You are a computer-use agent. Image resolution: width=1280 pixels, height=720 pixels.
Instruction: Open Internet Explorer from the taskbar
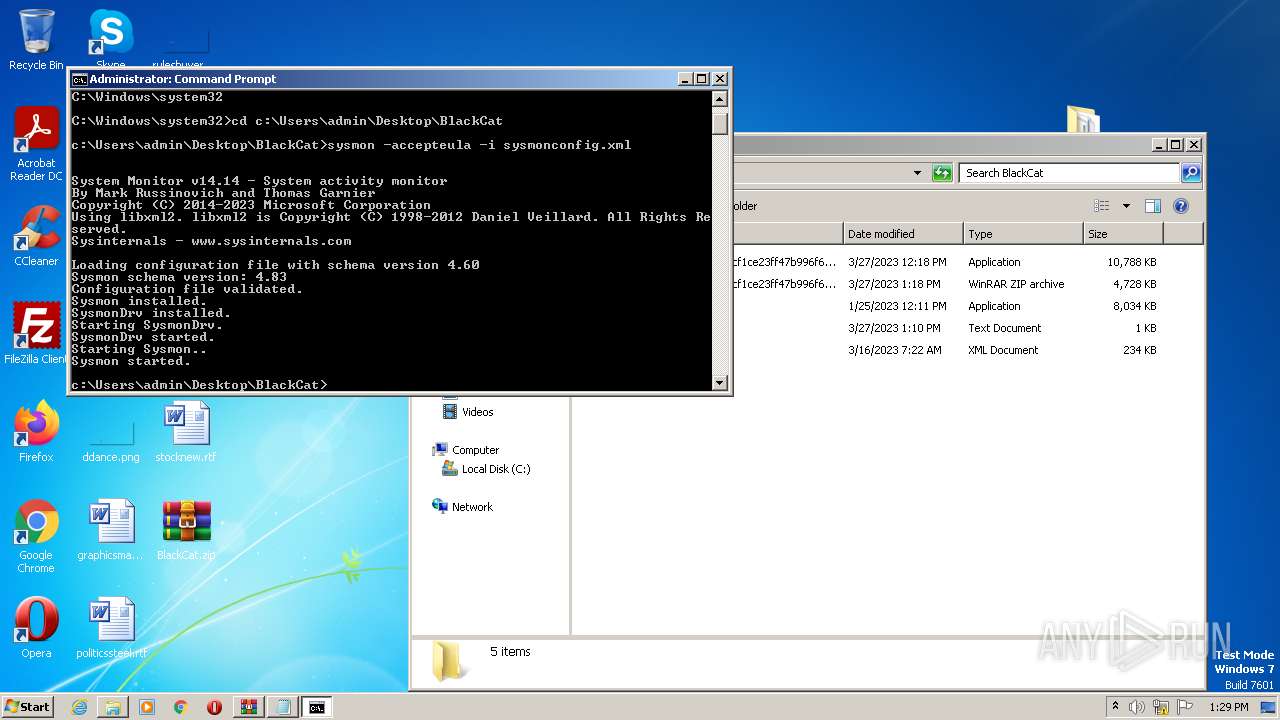coord(79,707)
